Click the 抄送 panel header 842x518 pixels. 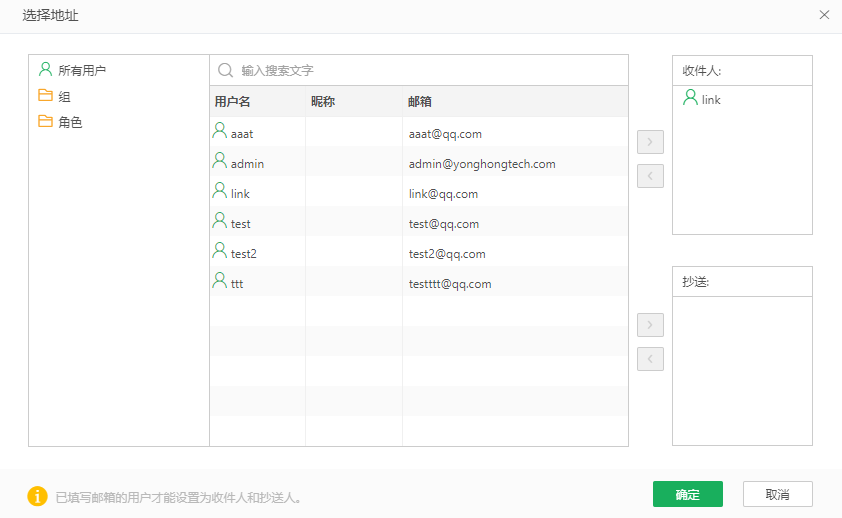742,282
